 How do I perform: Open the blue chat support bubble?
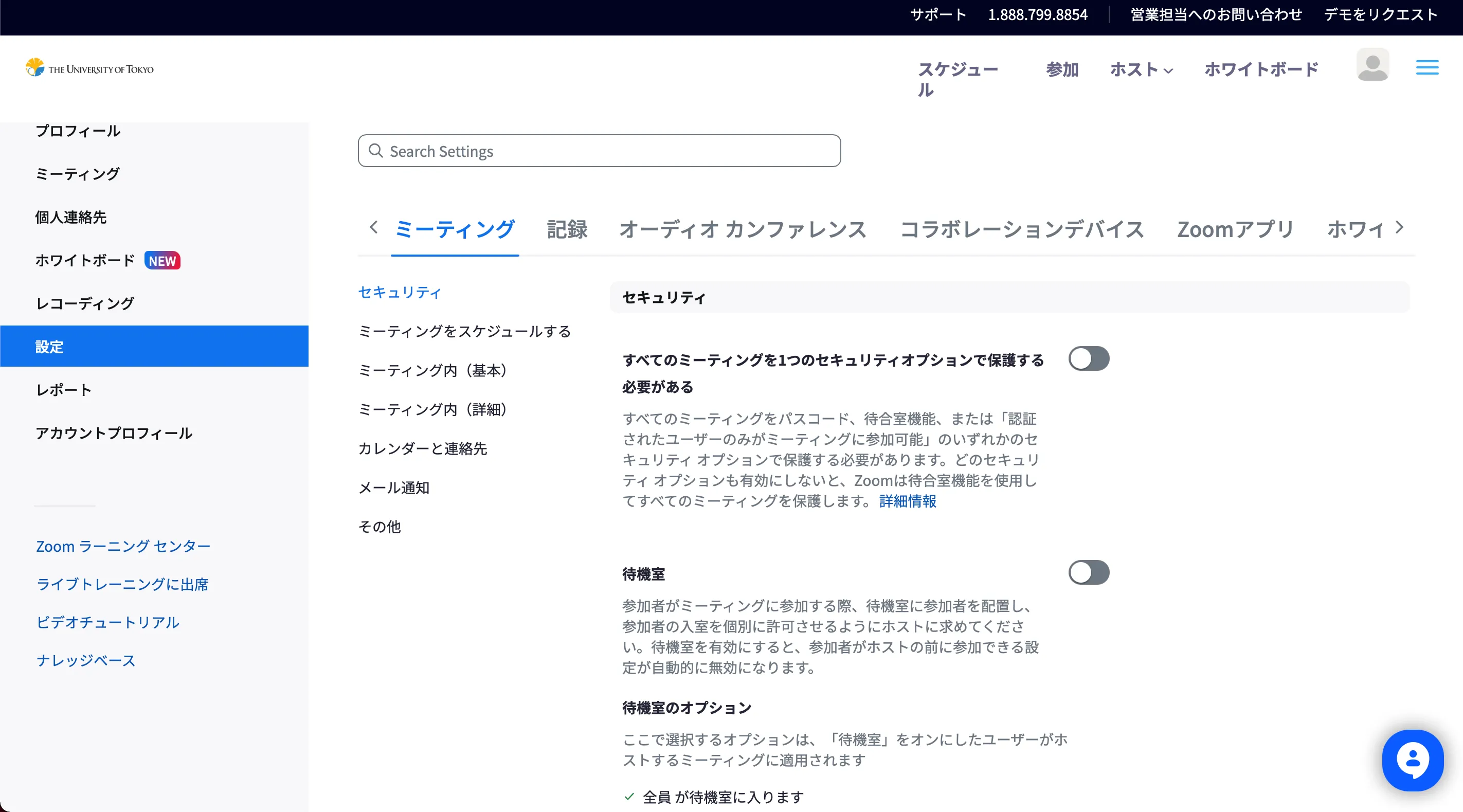(x=1413, y=760)
